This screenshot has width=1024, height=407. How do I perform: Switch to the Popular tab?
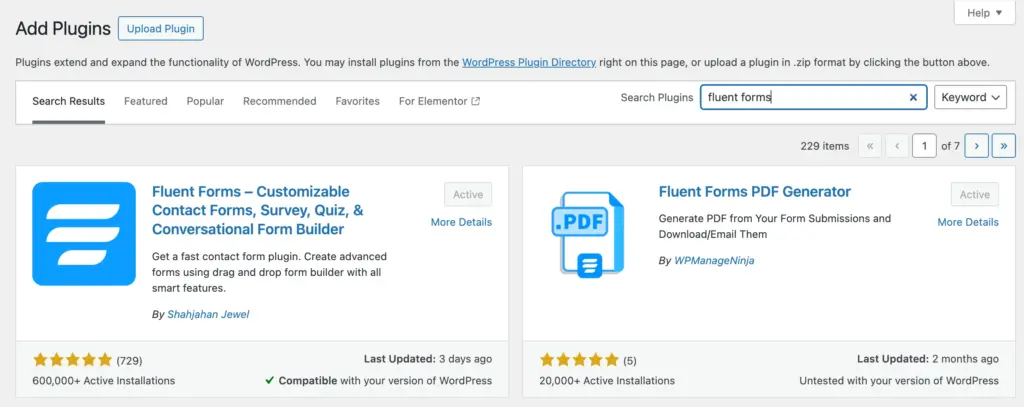pos(205,101)
